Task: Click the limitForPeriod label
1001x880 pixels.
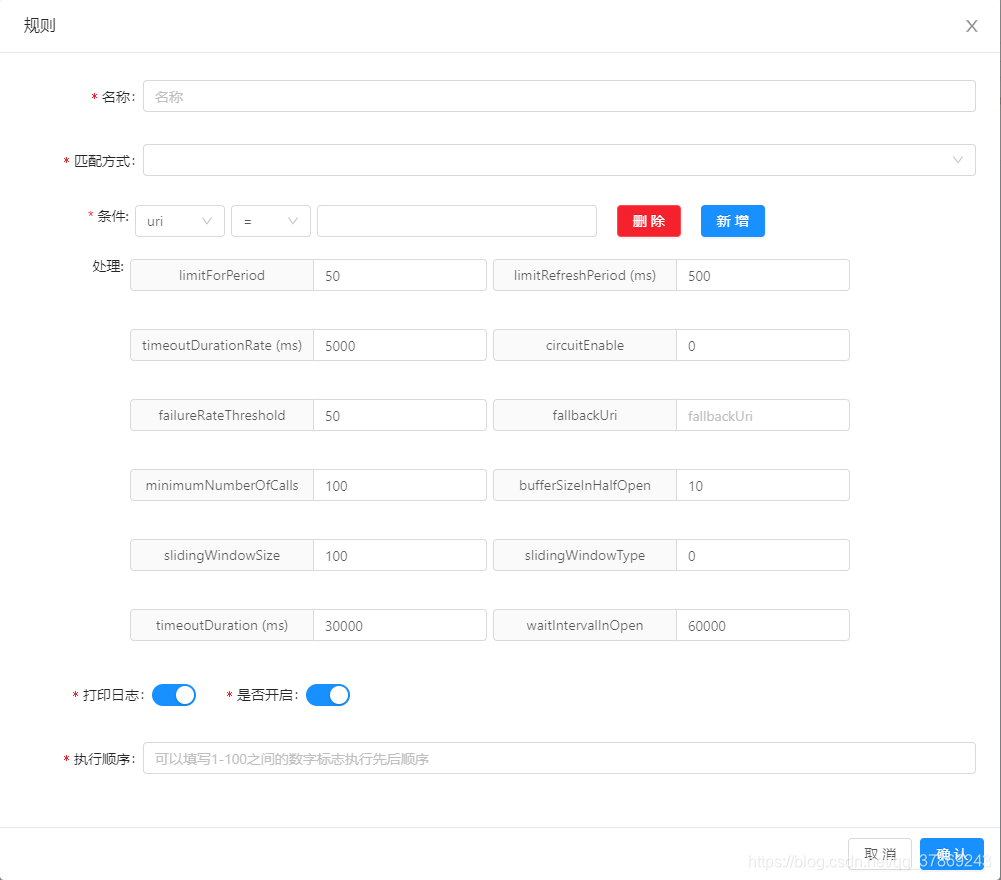Action: pyautogui.click(x=222, y=275)
